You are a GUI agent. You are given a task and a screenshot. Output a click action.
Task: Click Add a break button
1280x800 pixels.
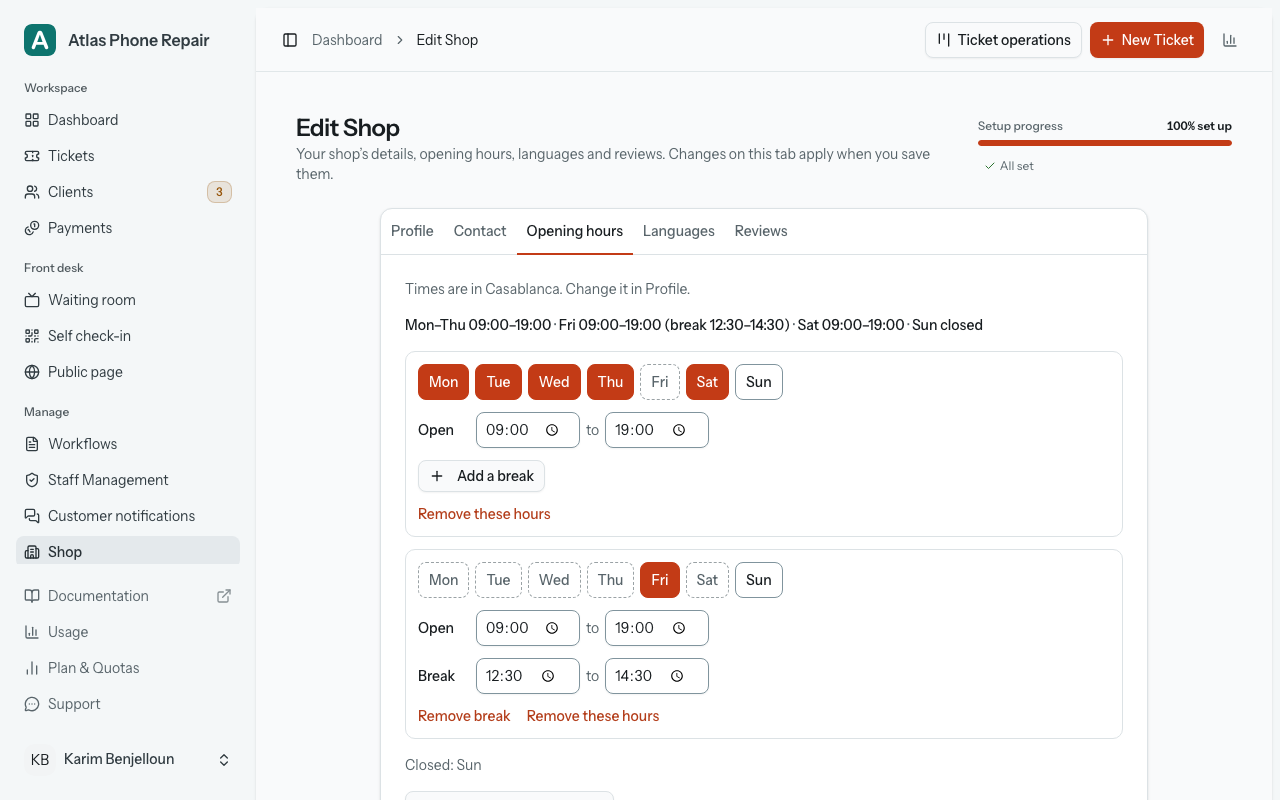(481, 476)
